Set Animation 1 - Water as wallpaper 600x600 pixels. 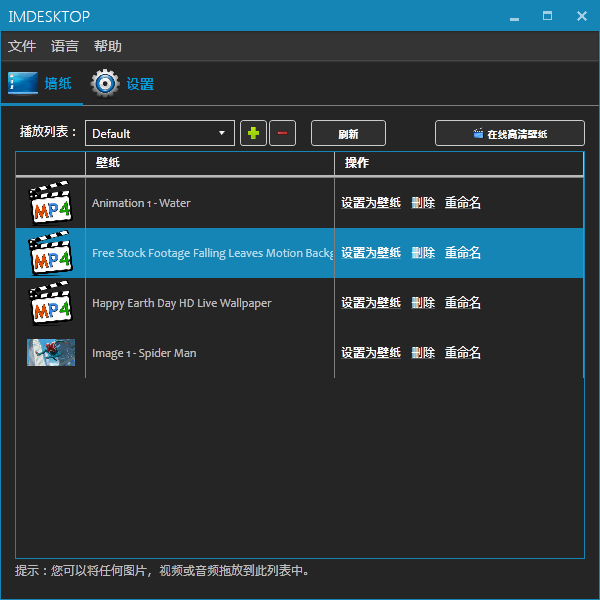point(370,203)
